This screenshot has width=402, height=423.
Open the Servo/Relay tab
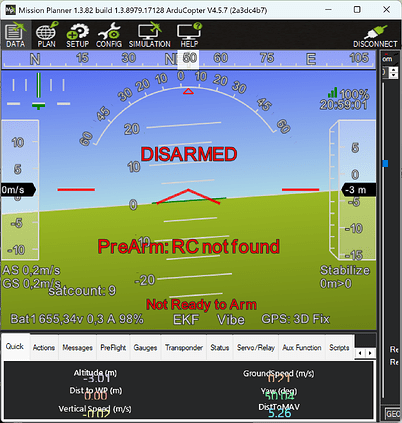256,348
